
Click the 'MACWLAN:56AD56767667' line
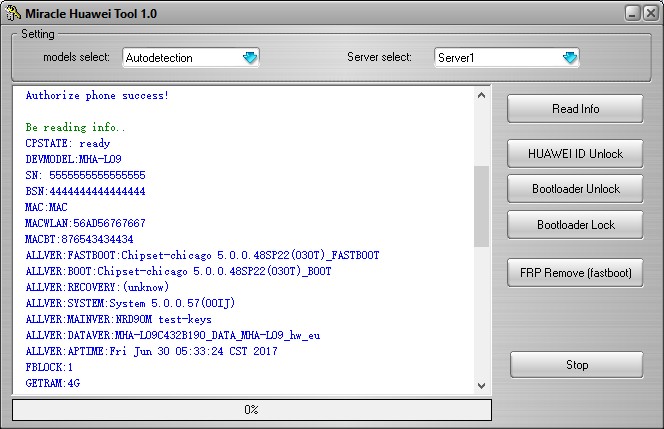(x=85, y=223)
